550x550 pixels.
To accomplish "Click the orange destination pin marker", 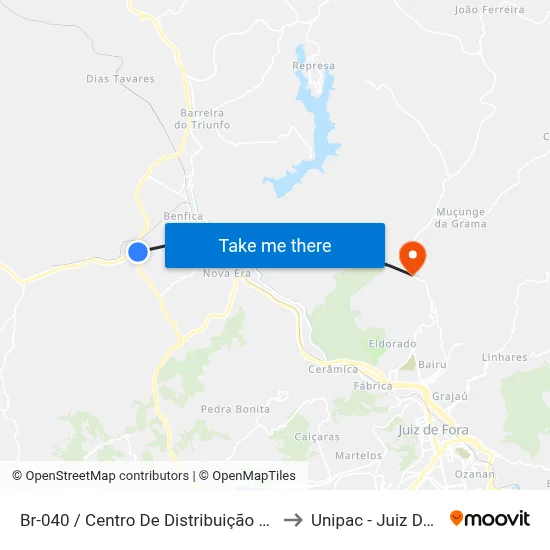I will point(413,258).
